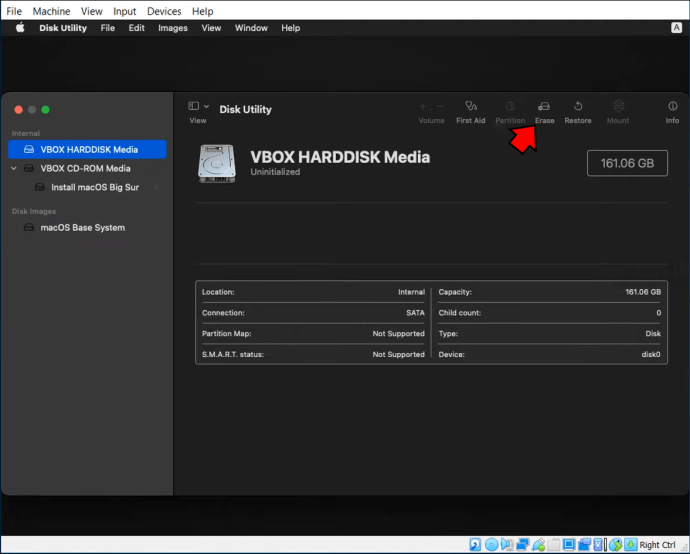The width and height of the screenshot is (690, 554).
Task: Click S.M.A.R.T. status label
Action: click(232, 354)
